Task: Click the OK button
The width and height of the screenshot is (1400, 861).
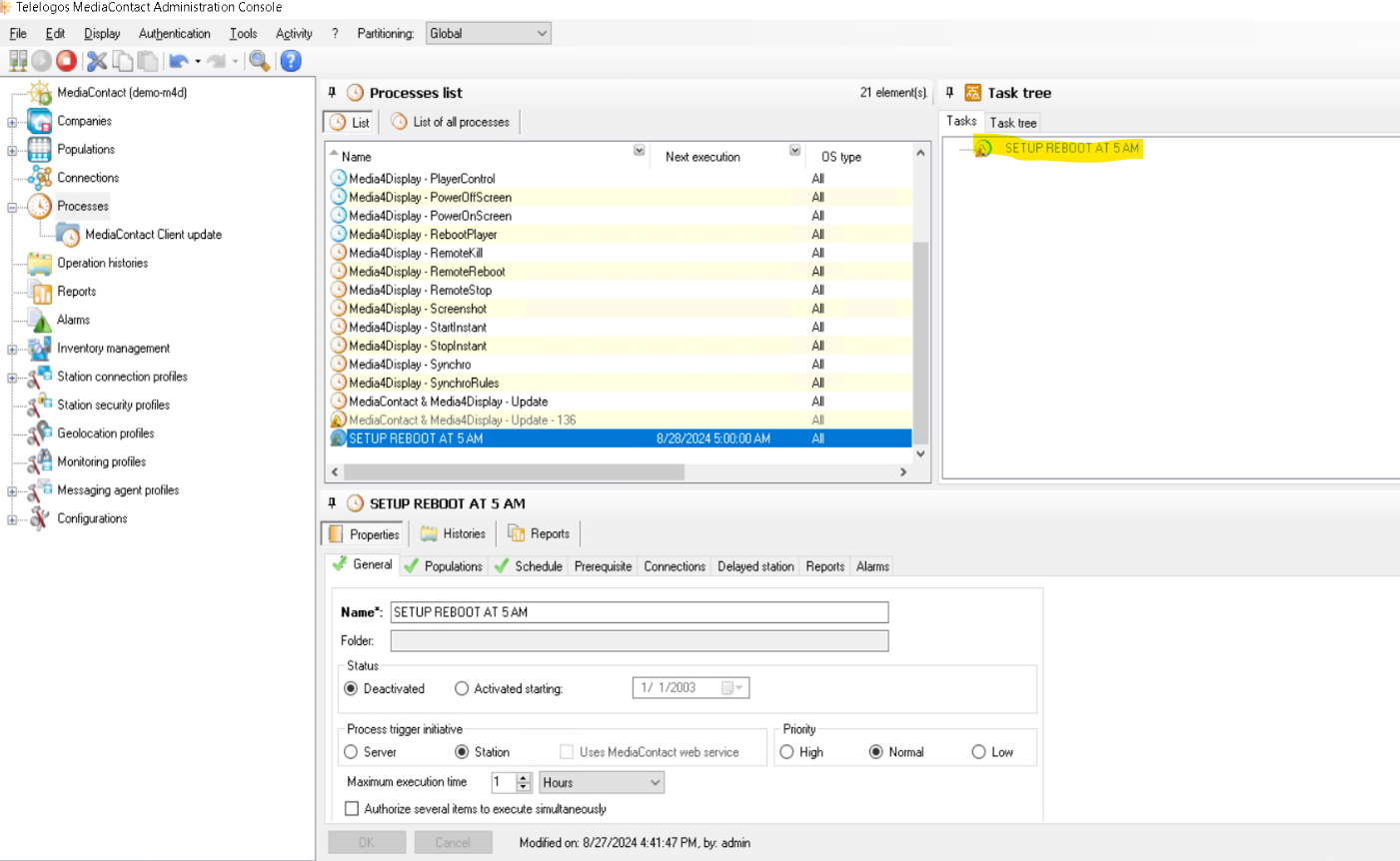Action: (x=367, y=842)
